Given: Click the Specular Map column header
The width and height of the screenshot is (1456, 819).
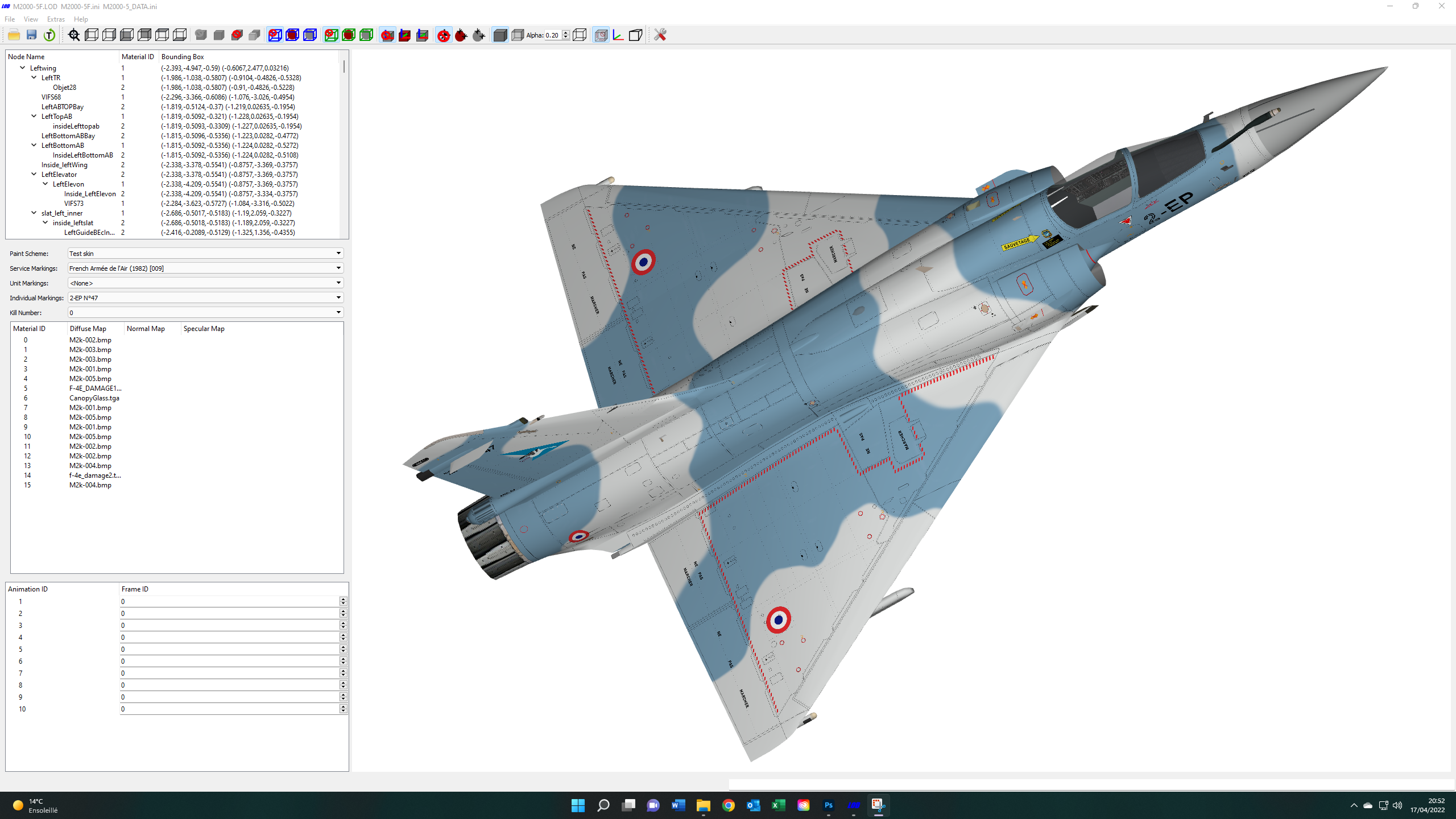Looking at the screenshot, I should (x=262, y=329).
